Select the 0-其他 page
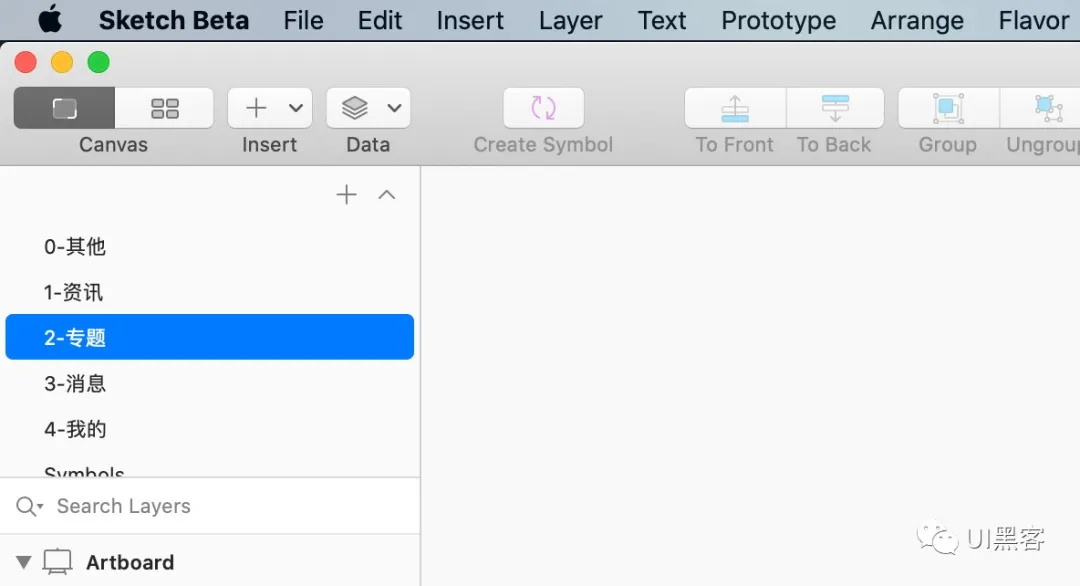 coord(209,247)
